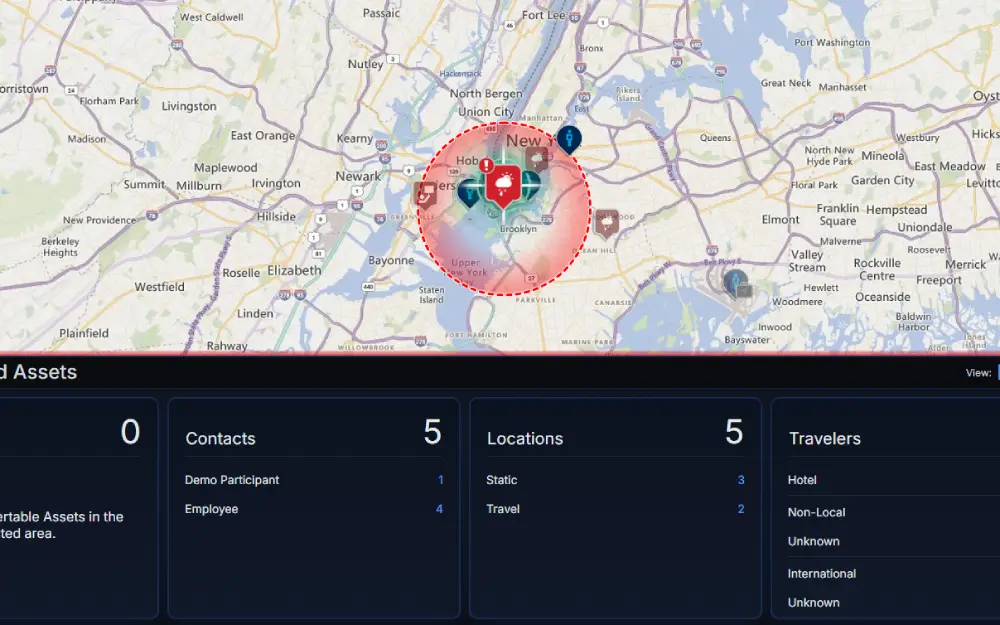Viewport: 1000px width, 625px height.
Task: Click the Queens label on the map
Action: click(x=716, y=138)
